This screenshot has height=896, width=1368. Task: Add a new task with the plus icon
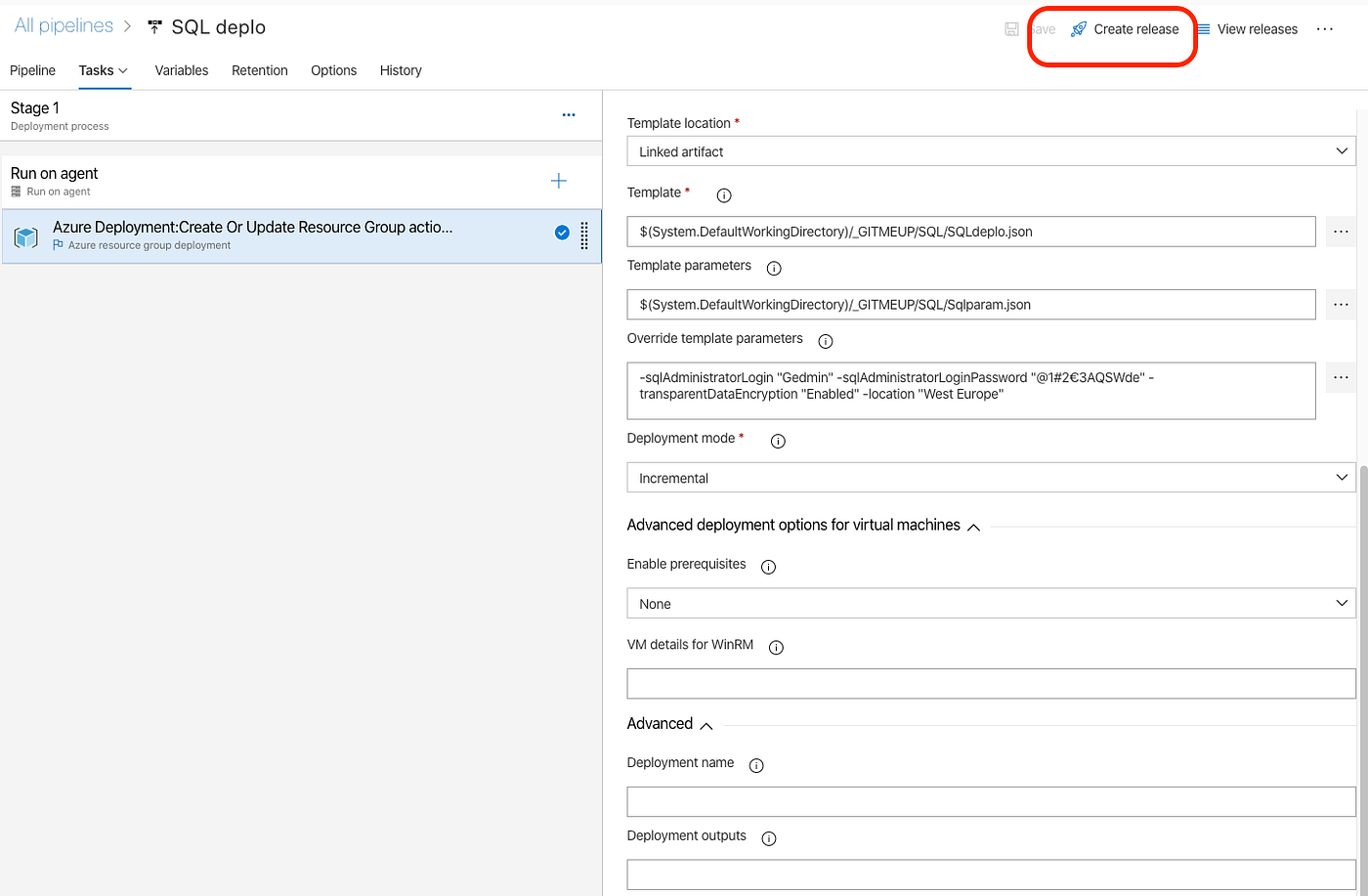click(x=558, y=181)
